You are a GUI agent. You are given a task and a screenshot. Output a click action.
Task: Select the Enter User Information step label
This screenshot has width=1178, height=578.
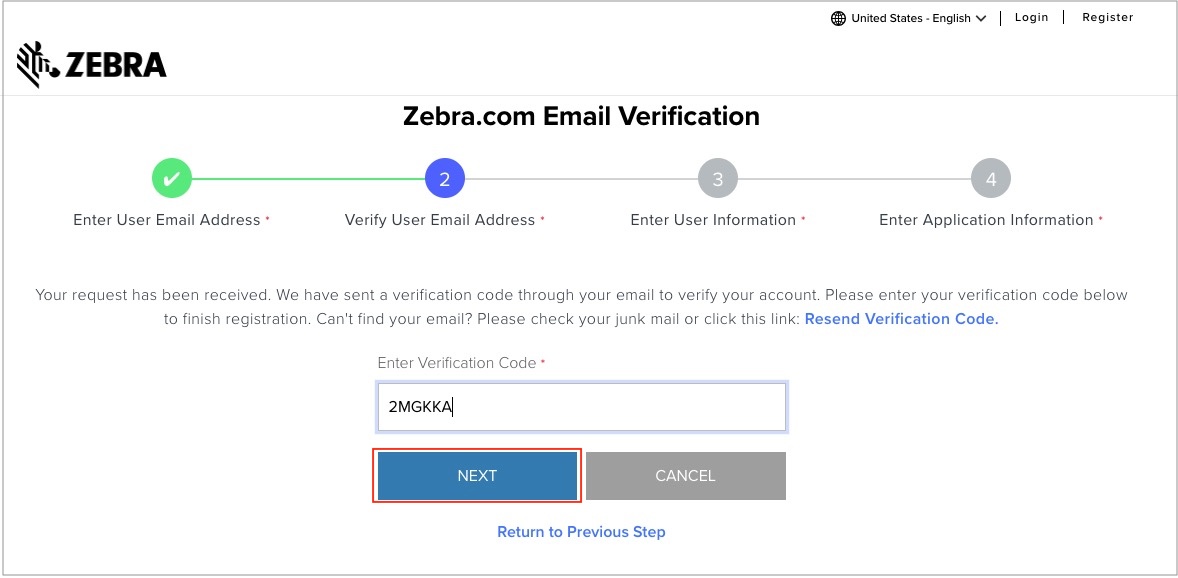click(713, 220)
